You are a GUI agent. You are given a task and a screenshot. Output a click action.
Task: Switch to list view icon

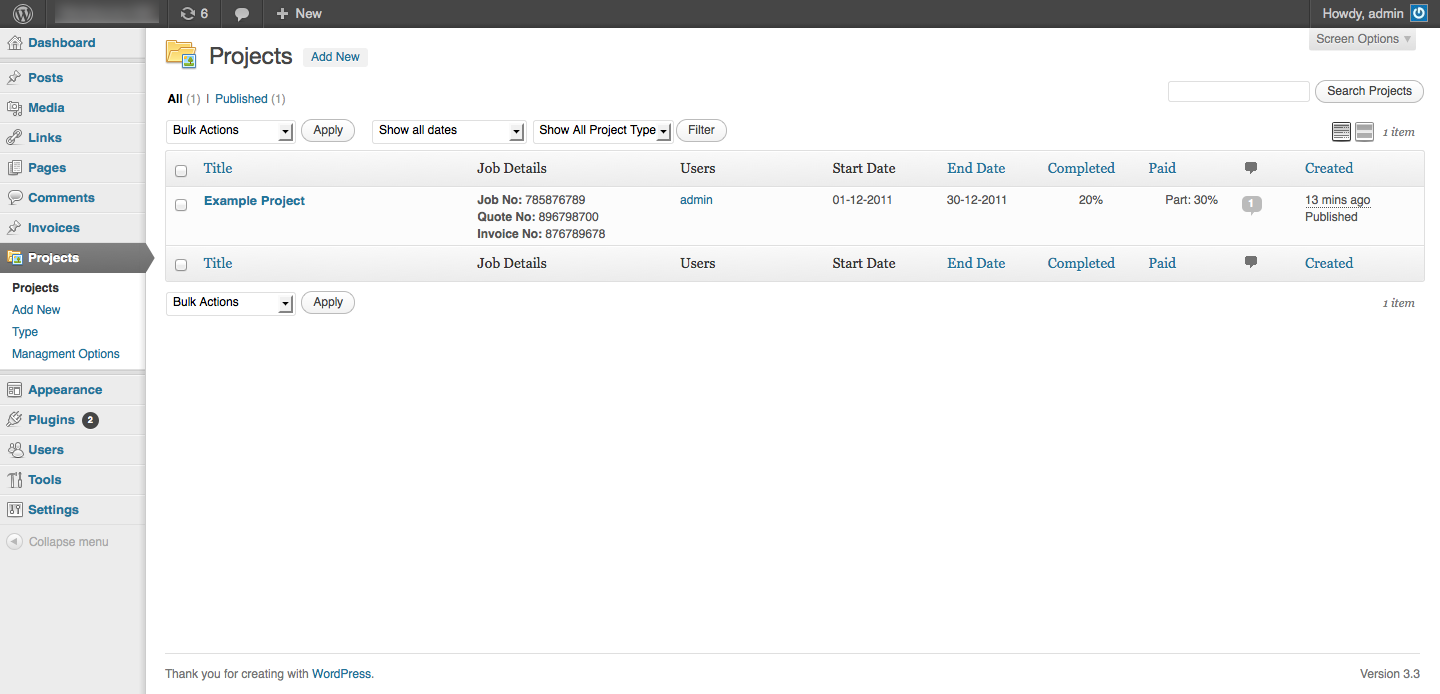(1341, 132)
